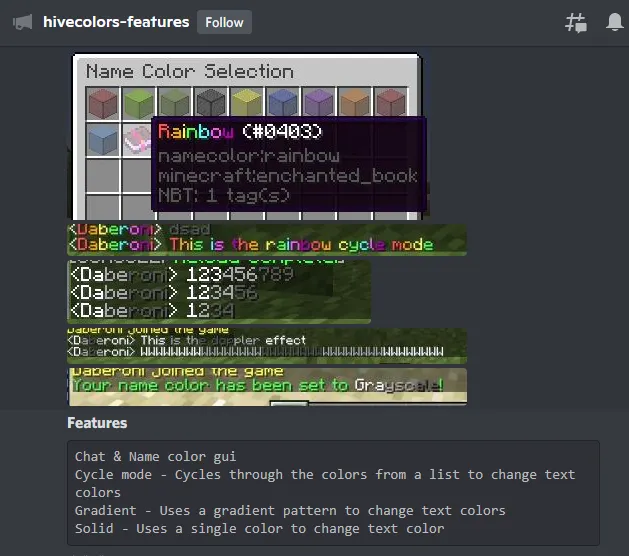629x556 pixels.
Task: Select the rainbow enchanted book item
Action: (x=138, y=139)
